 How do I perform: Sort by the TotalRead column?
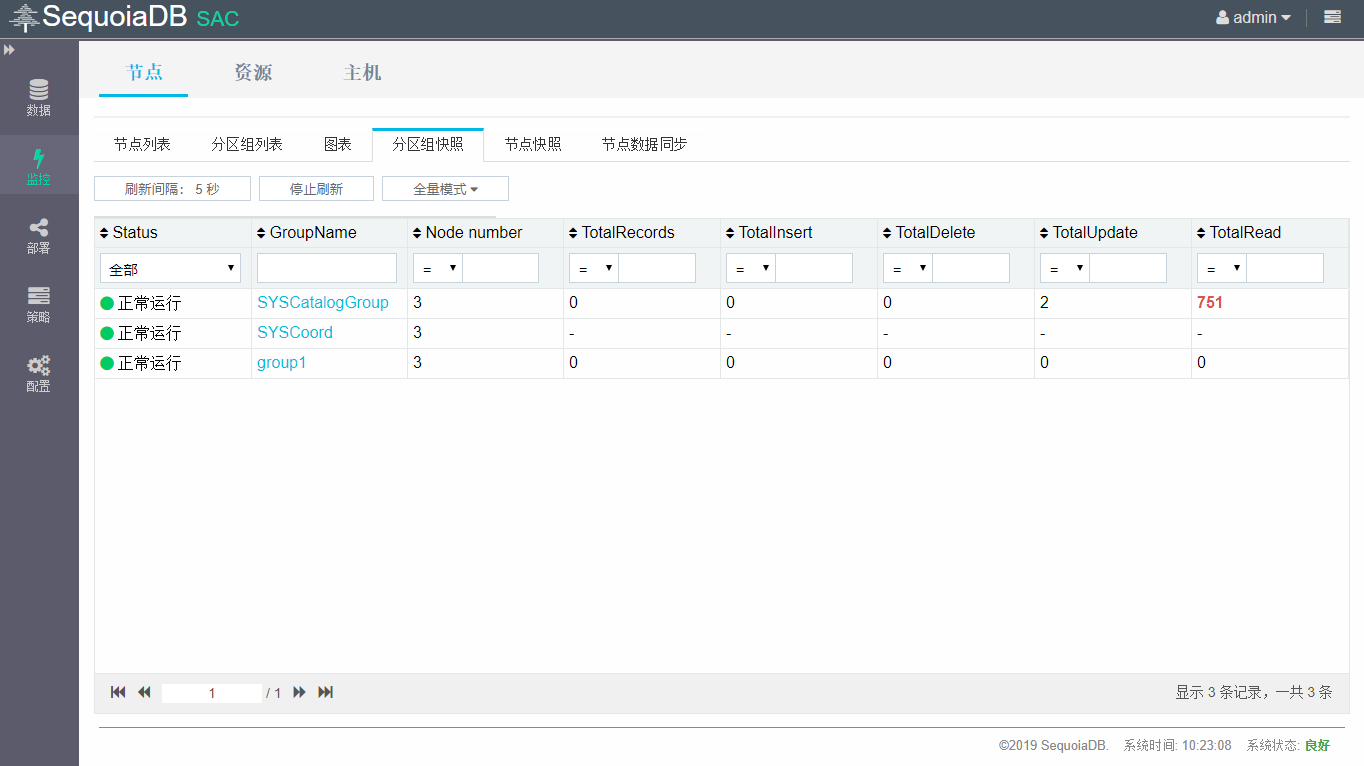point(1244,233)
